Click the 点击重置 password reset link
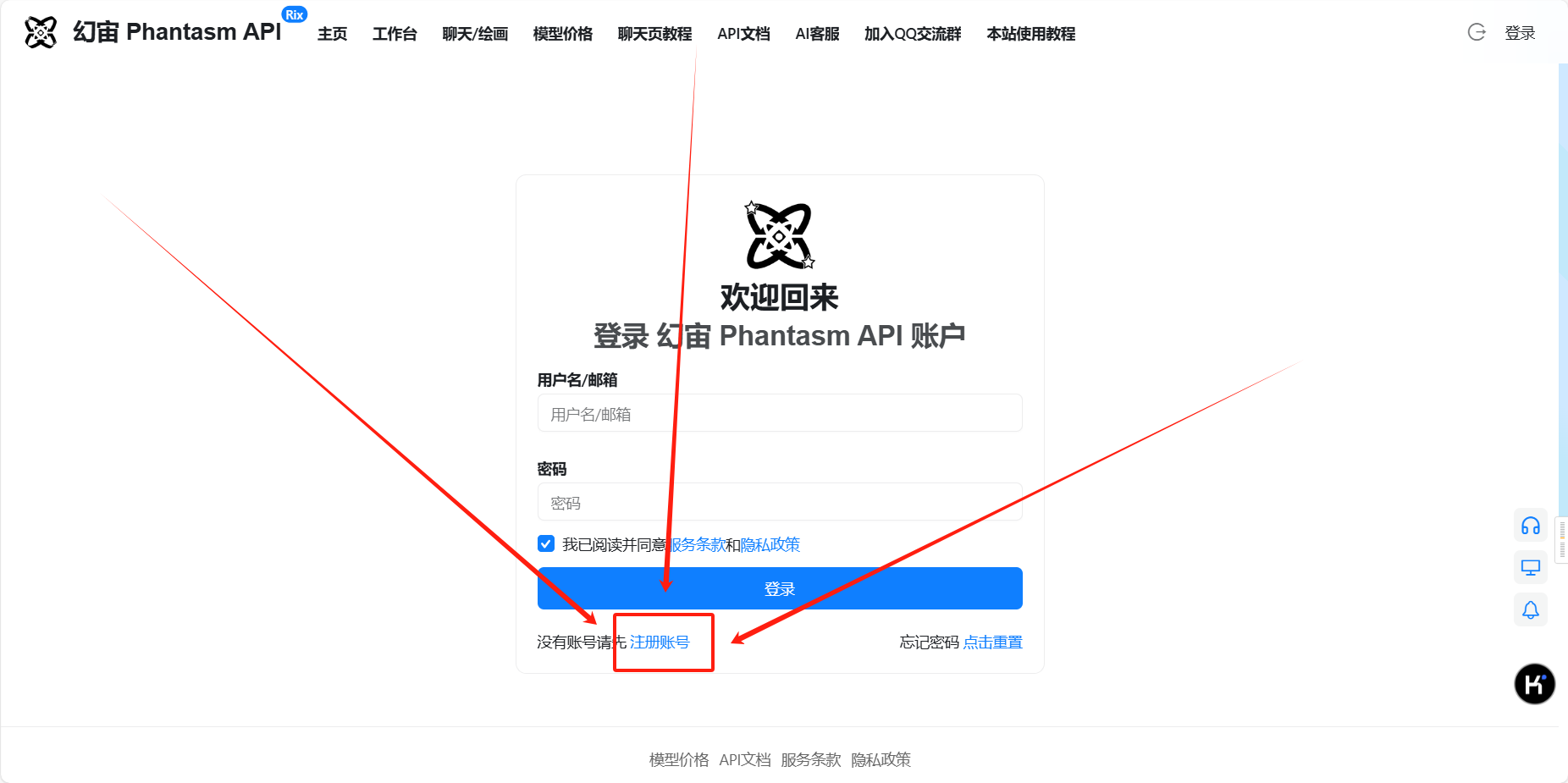 point(992,642)
